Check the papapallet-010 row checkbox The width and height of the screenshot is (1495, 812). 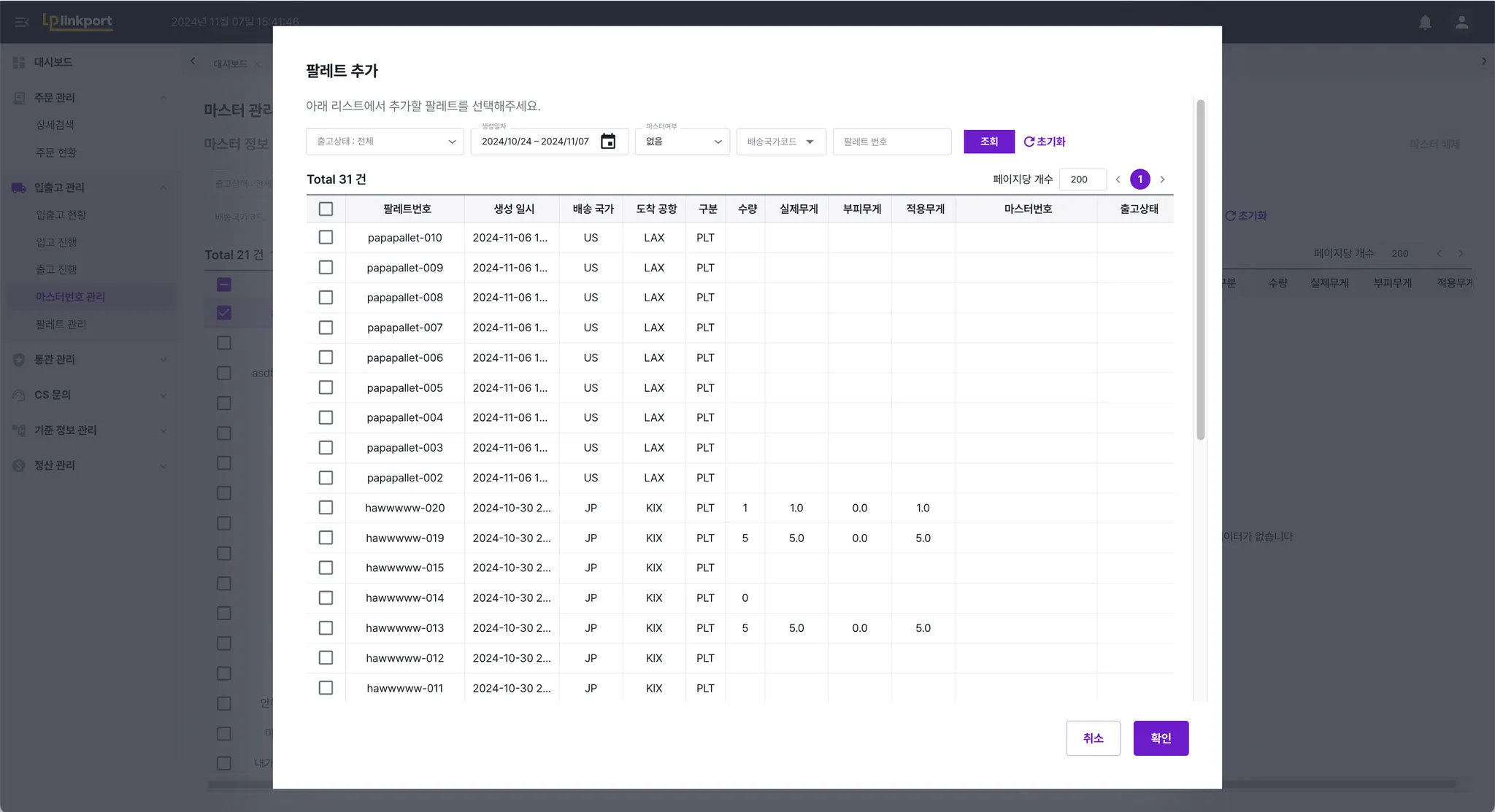pyautogui.click(x=326, y=238)
